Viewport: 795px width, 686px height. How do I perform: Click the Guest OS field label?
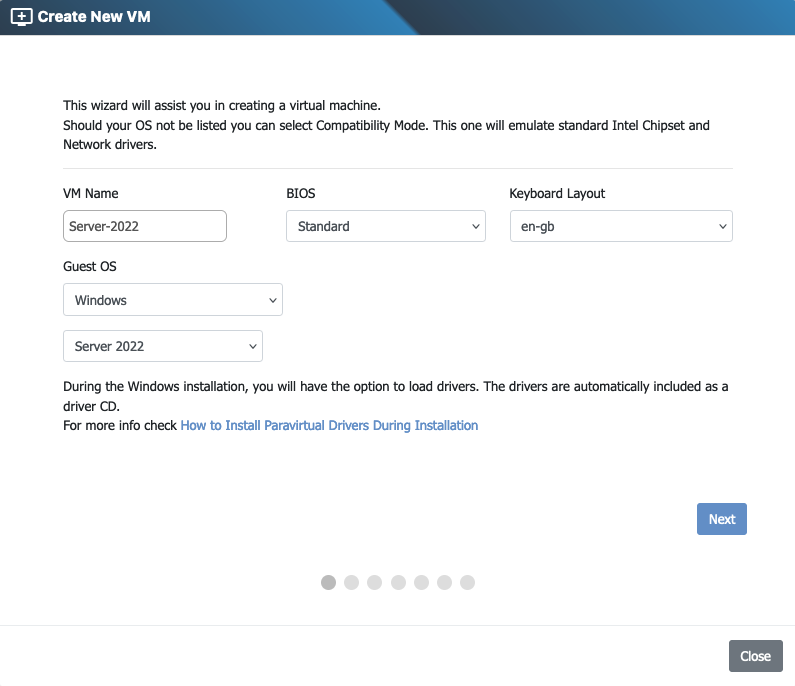(x=89, y=267)
